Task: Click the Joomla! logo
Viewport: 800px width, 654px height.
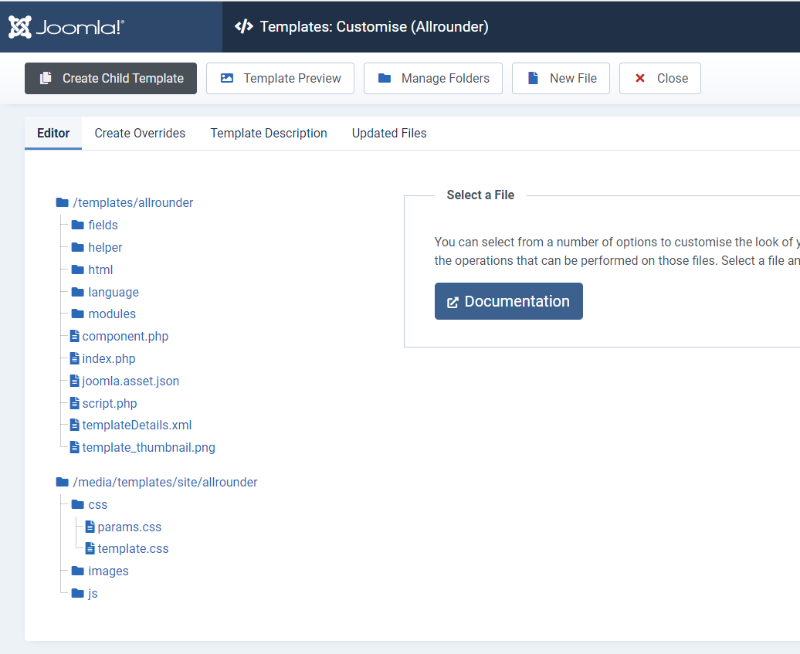Action: [x=66, y=27]
